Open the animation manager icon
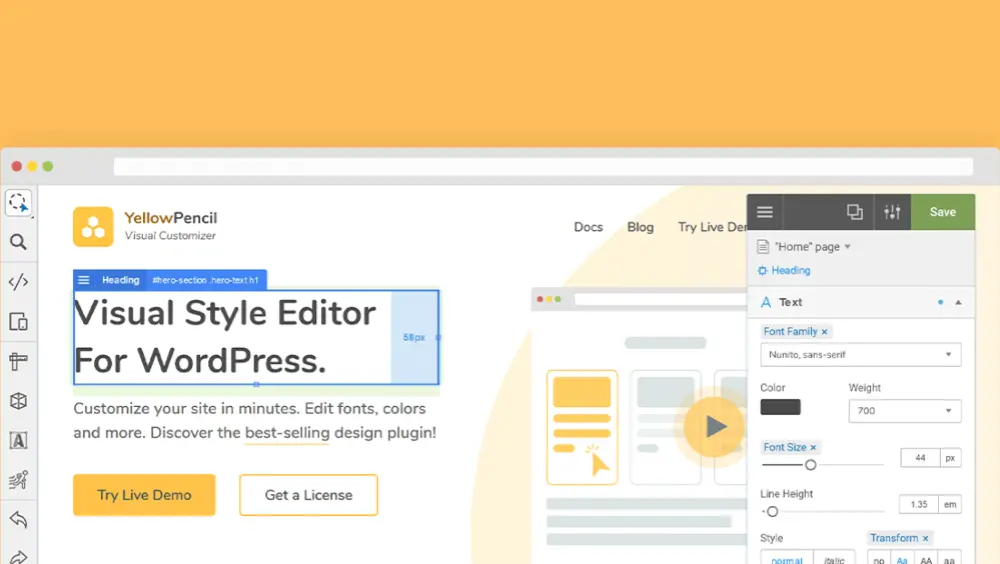 [x=18, y=480]
